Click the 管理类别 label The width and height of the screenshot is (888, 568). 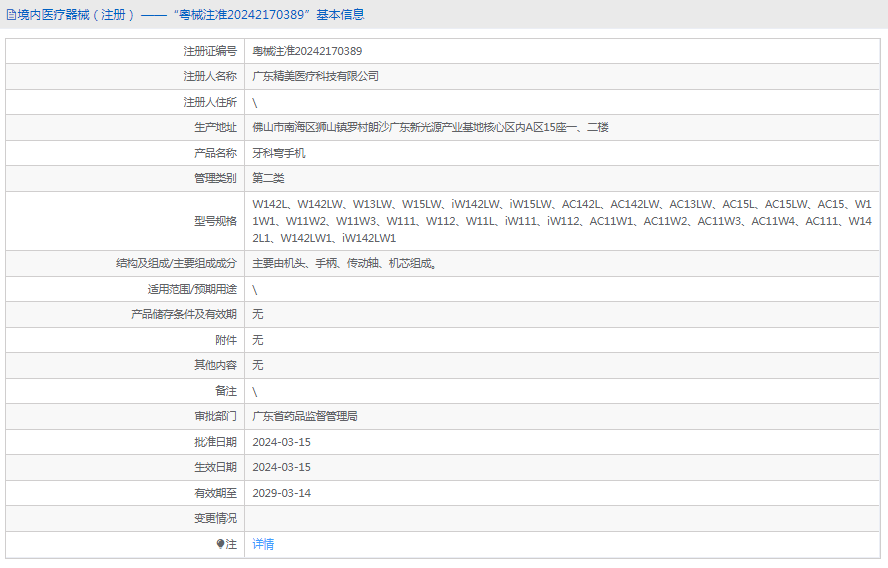[215, 178]
